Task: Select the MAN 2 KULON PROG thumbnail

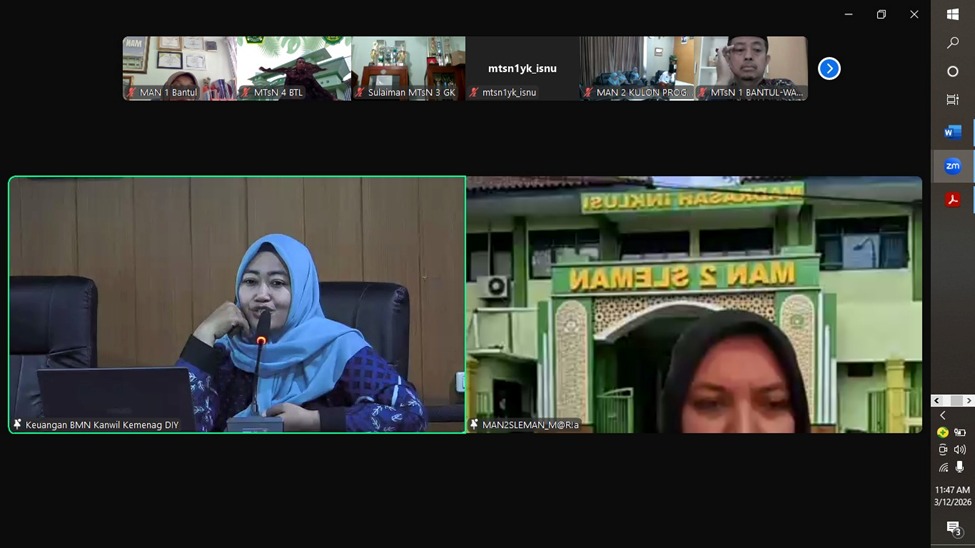Action: point(636,68)
